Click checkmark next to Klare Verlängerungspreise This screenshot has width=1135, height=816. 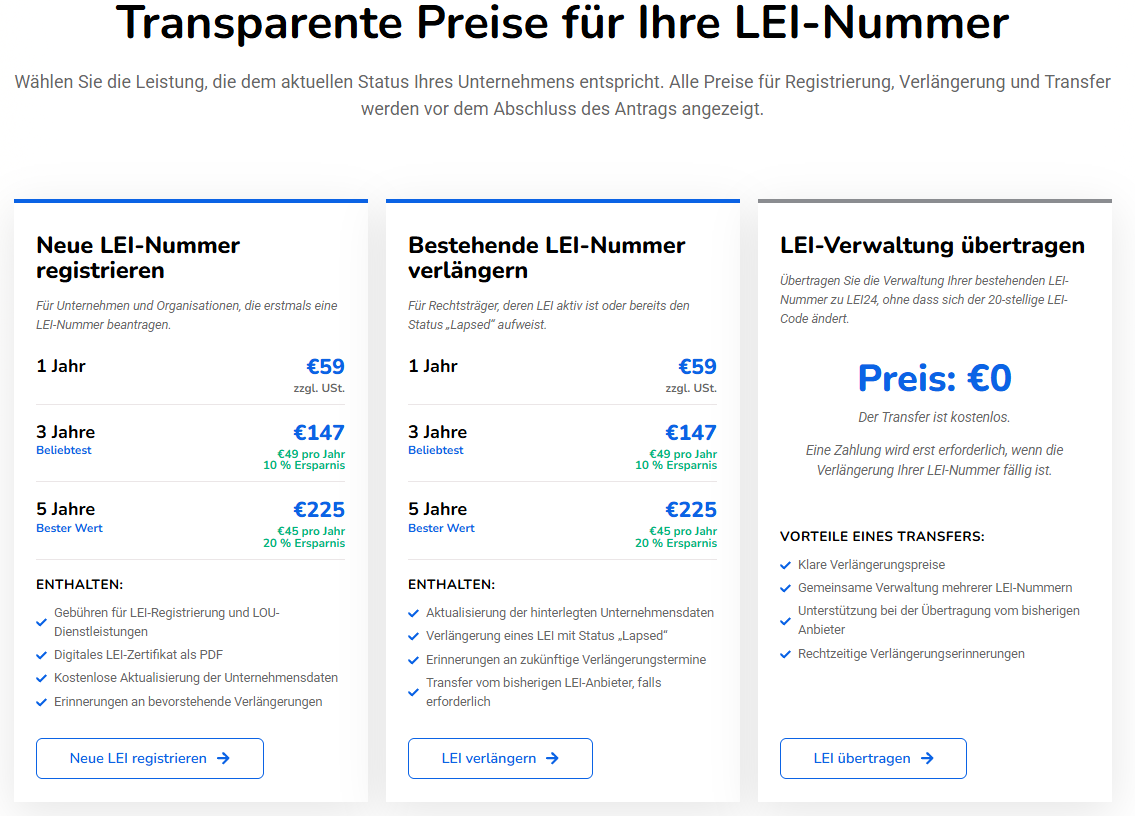point(785,565)
